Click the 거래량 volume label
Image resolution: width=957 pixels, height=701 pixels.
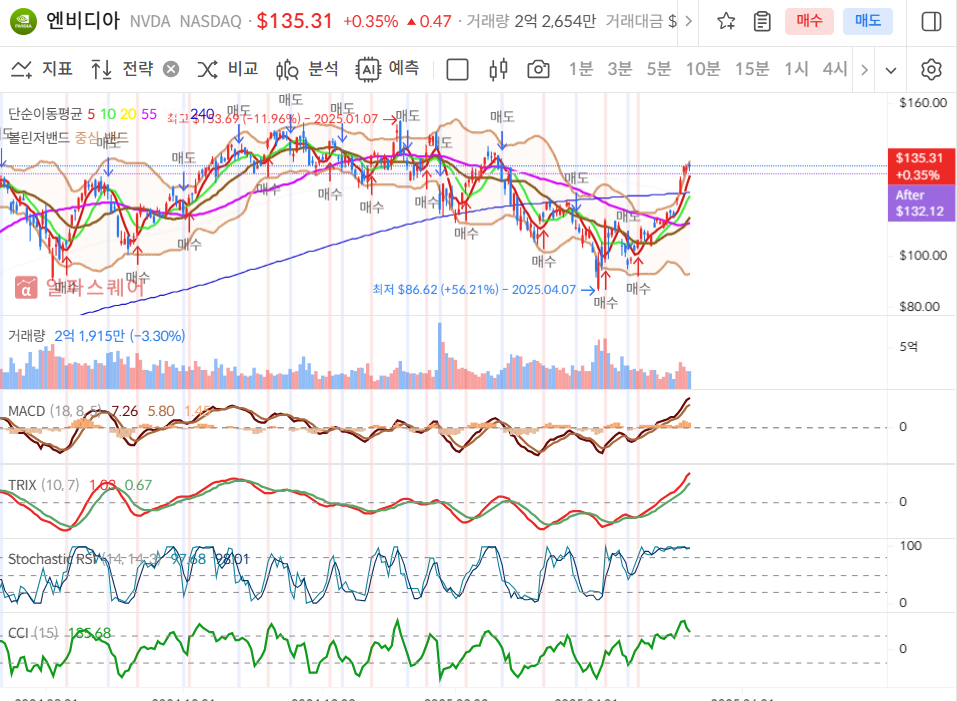click(x=27, y=336)
